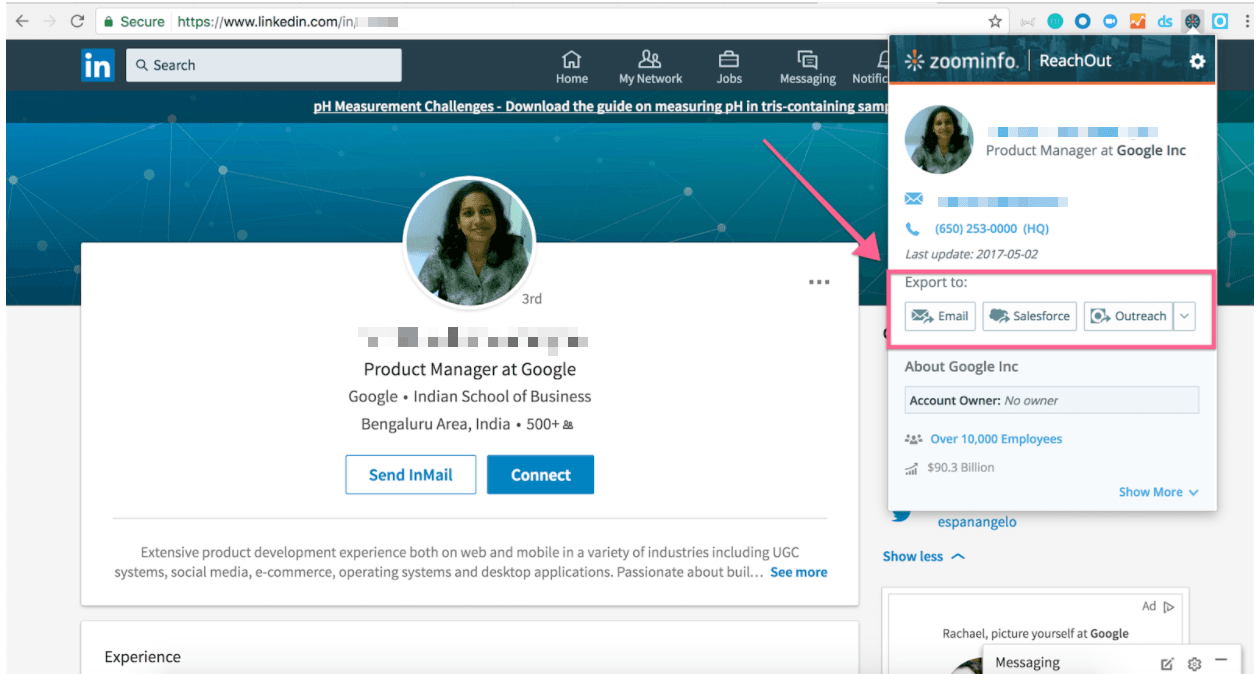Open ZoomInfo ReachOut settings gear

click(x=1196, y=61)
